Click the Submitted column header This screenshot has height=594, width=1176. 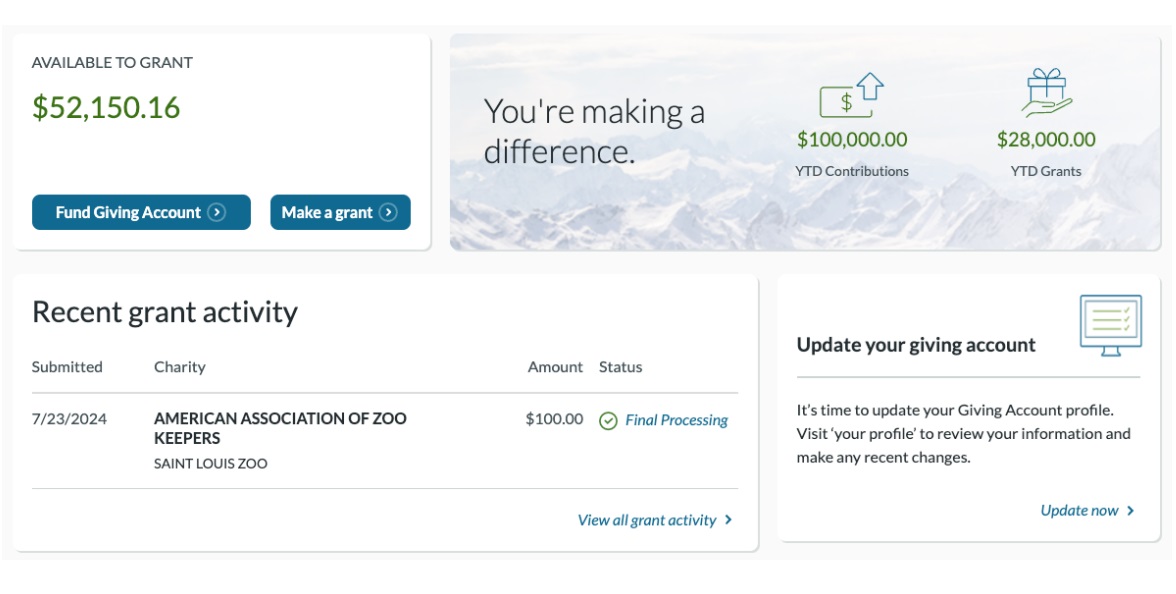[x=67, y=367]
